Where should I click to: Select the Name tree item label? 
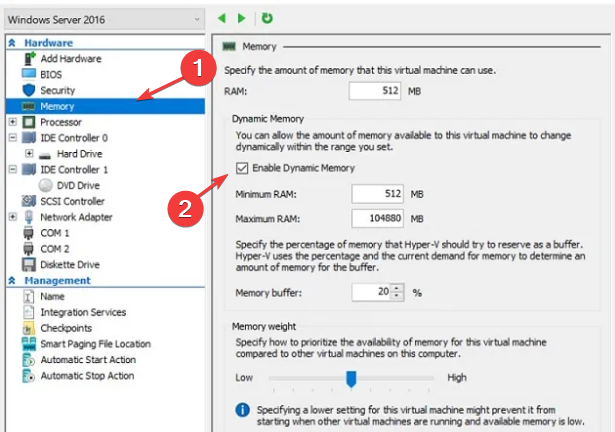click(52, 296)
